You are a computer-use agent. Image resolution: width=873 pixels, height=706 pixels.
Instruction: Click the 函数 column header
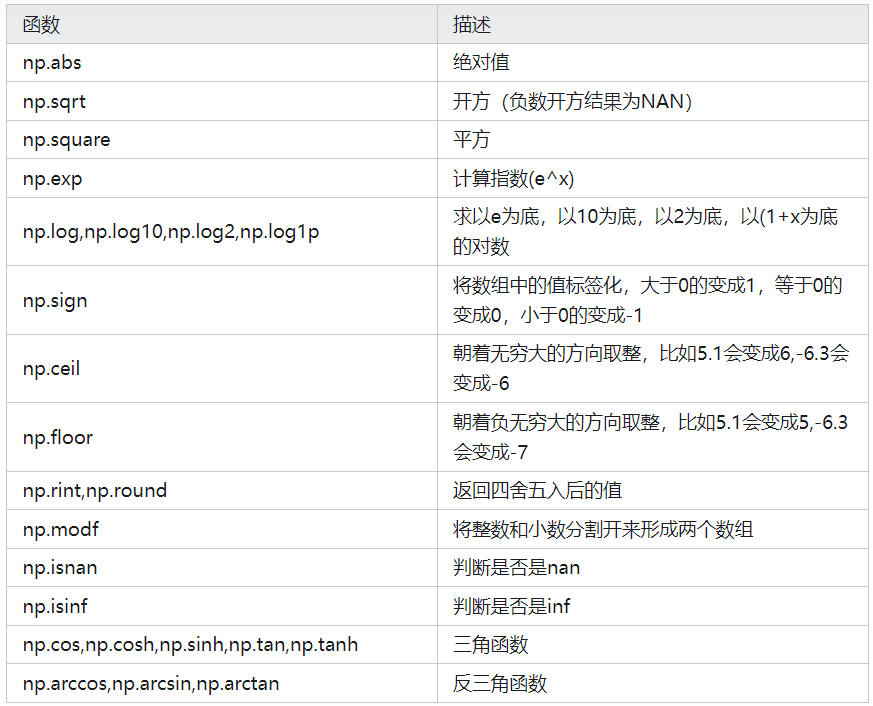[x=42, y=25]
